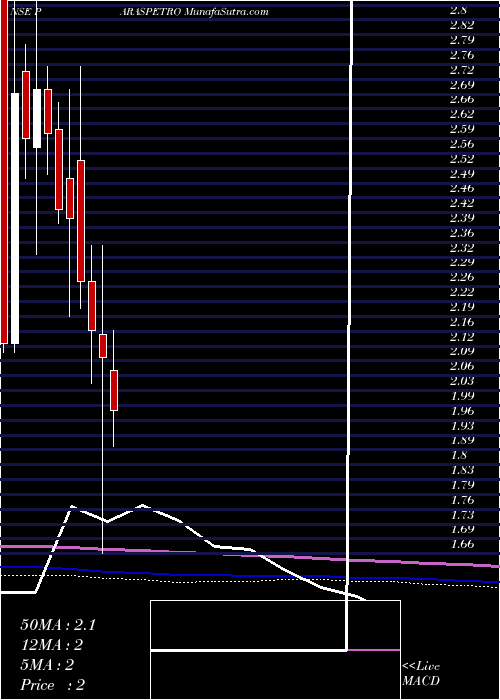Click the 2.52 price axis label

point(462,158)
